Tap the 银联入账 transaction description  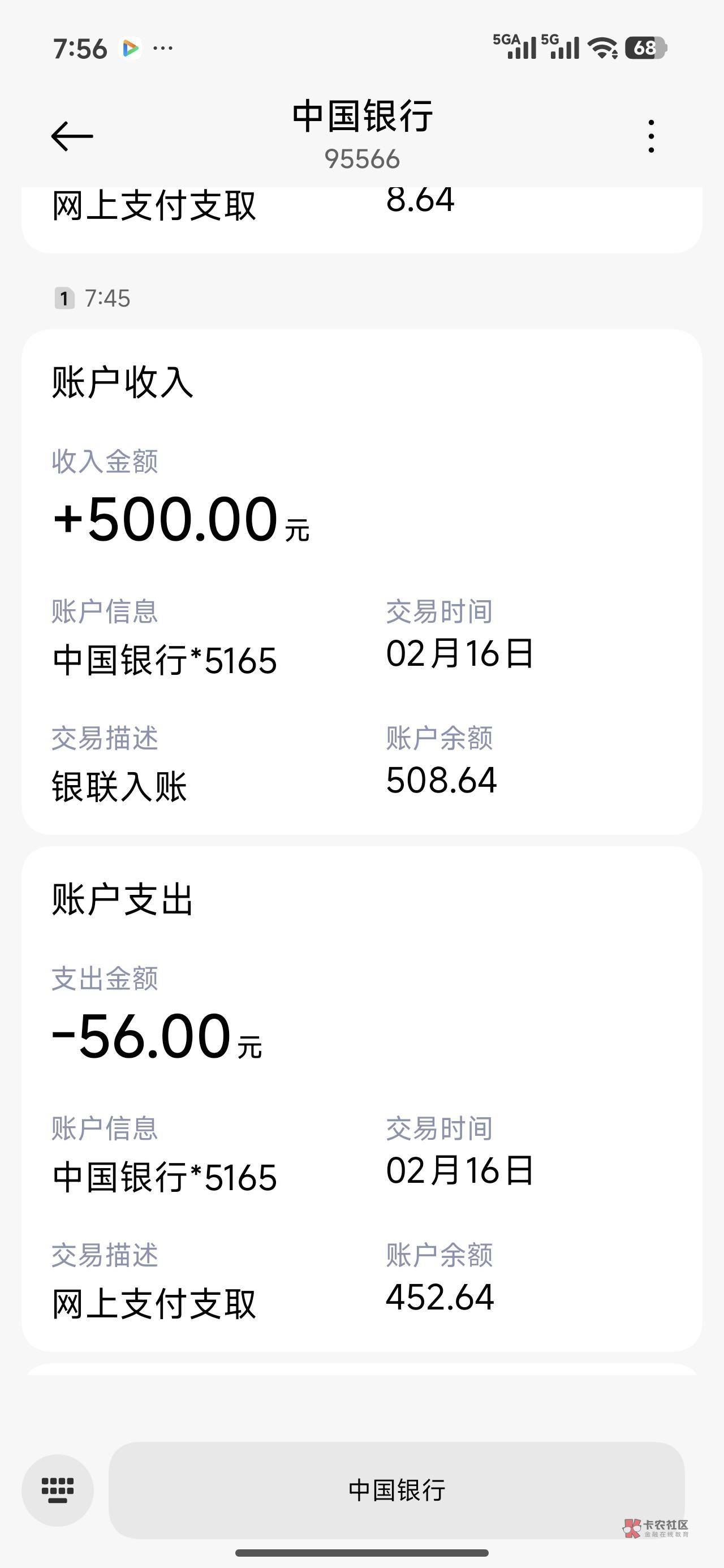(x=119, y=786)
